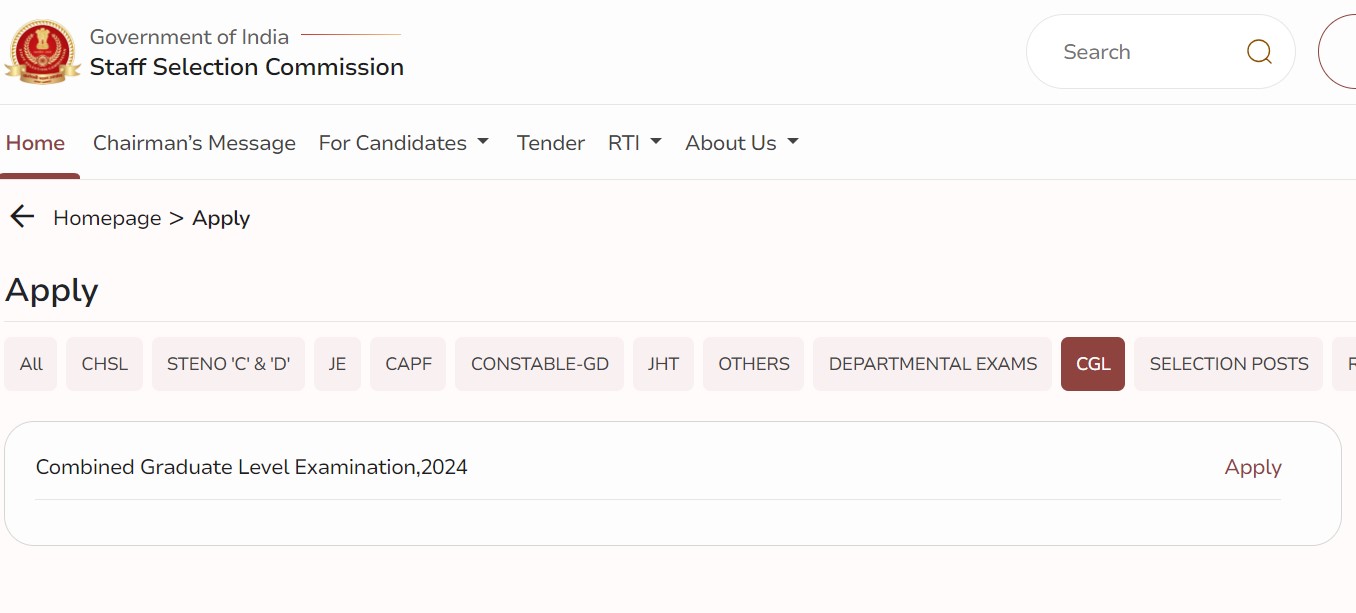The height and width of the screenshot is (613, 1356).
Task: Click the search magnifier icon
Action: 1259,52
